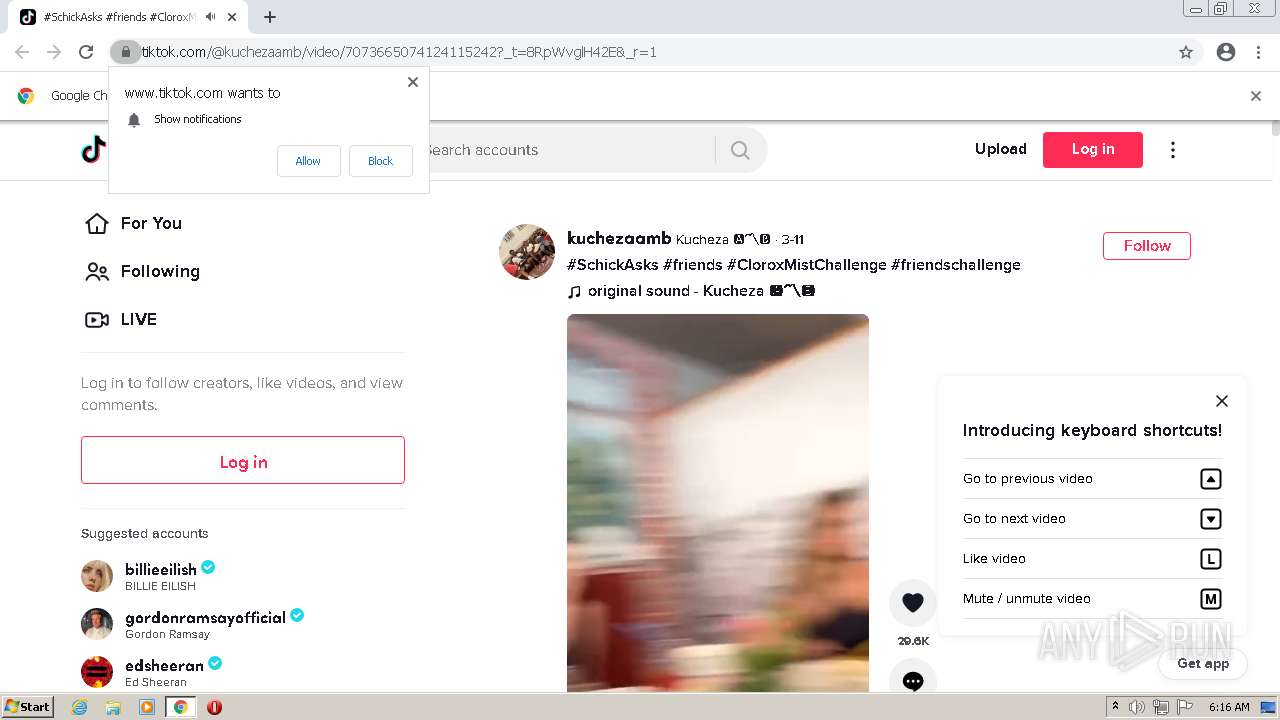
Task: Click the playing video area
Action: [x=718, y=503]
